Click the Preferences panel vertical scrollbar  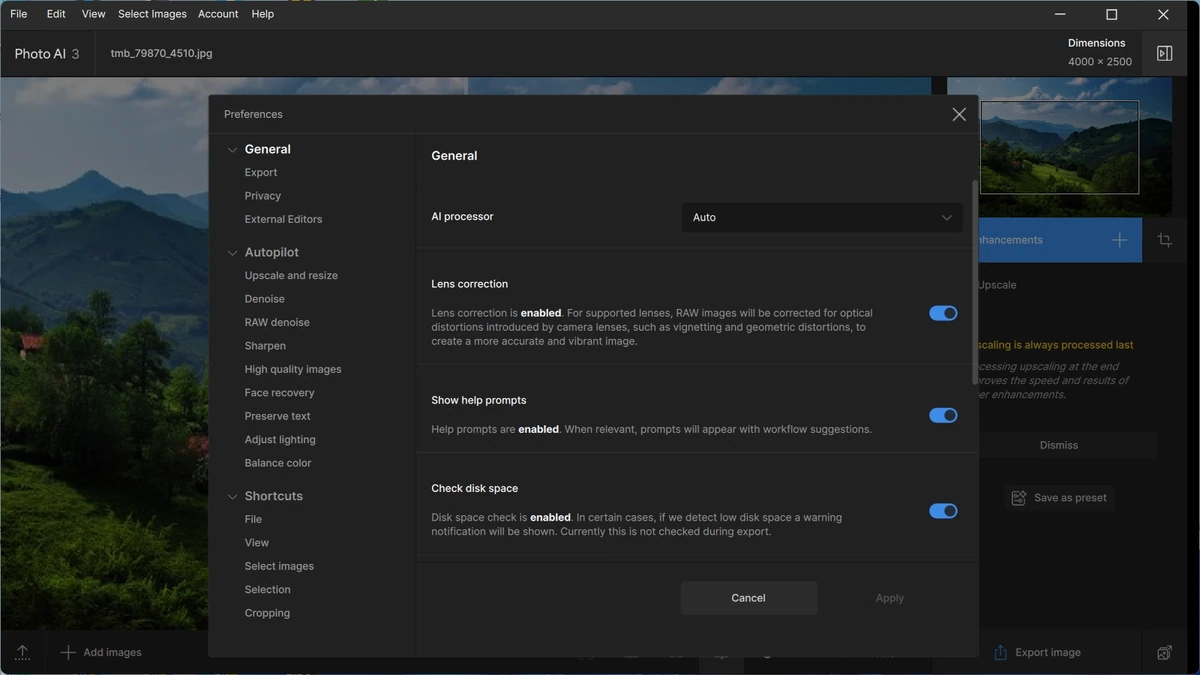(x=975, y=282)
